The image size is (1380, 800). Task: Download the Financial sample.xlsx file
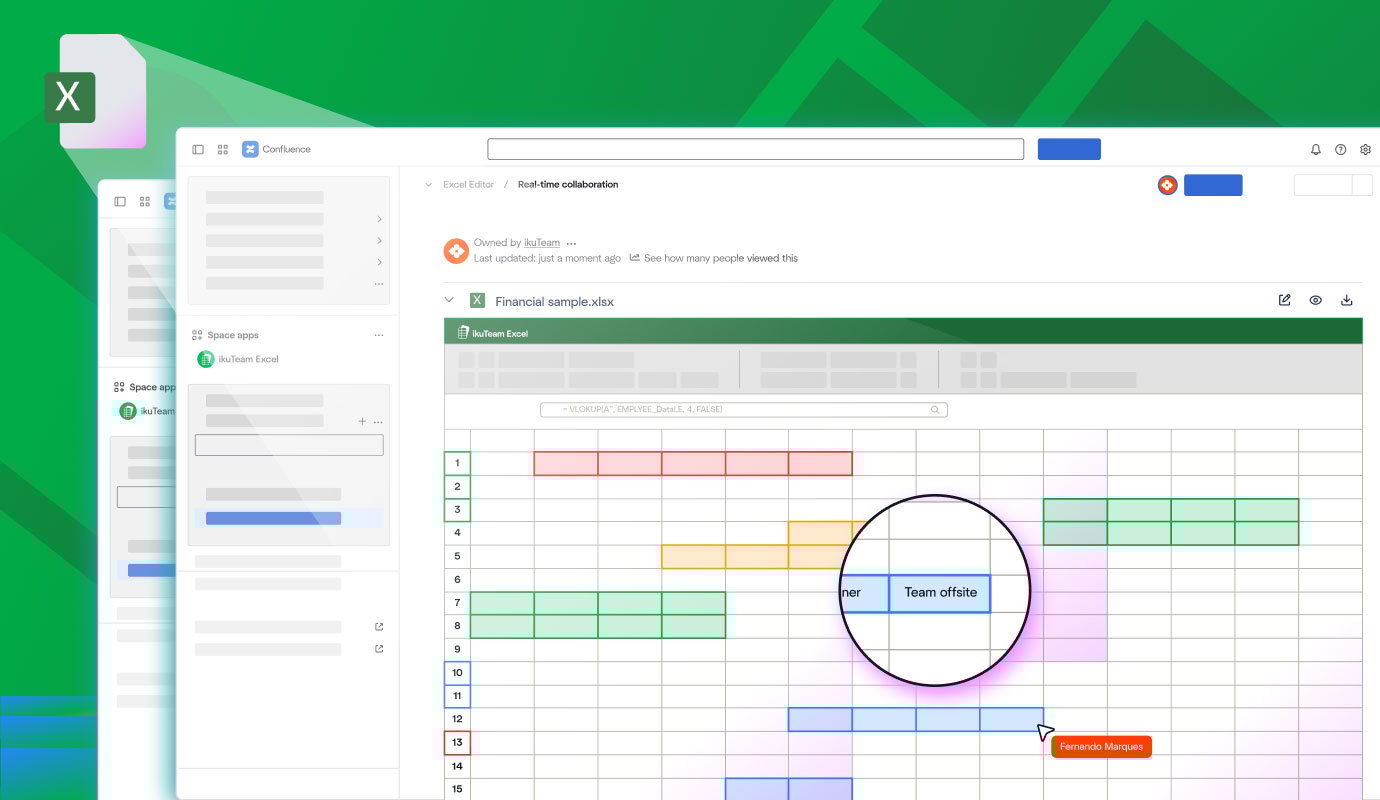(x=1347, y=299)
